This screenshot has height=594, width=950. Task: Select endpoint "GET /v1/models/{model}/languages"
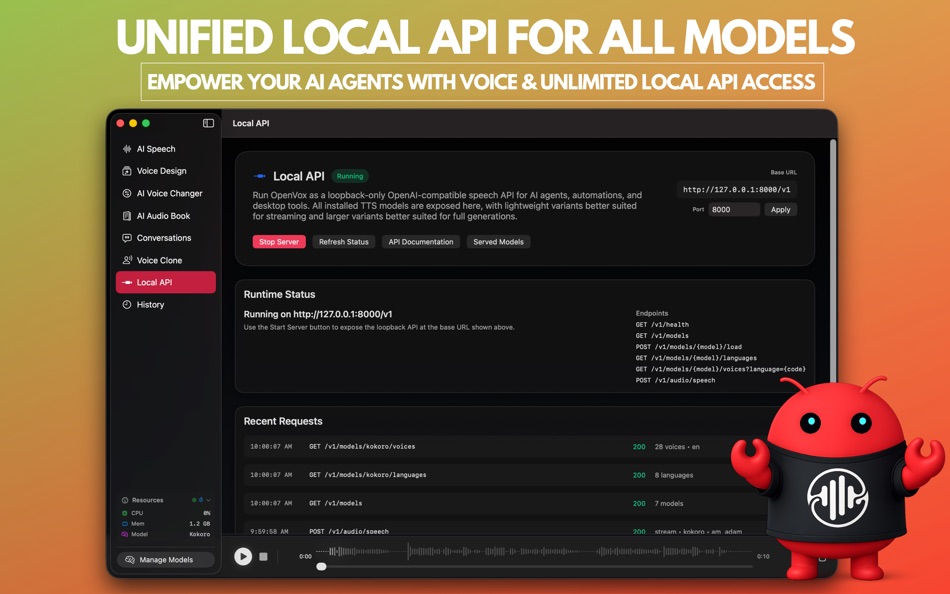(696, 358)
